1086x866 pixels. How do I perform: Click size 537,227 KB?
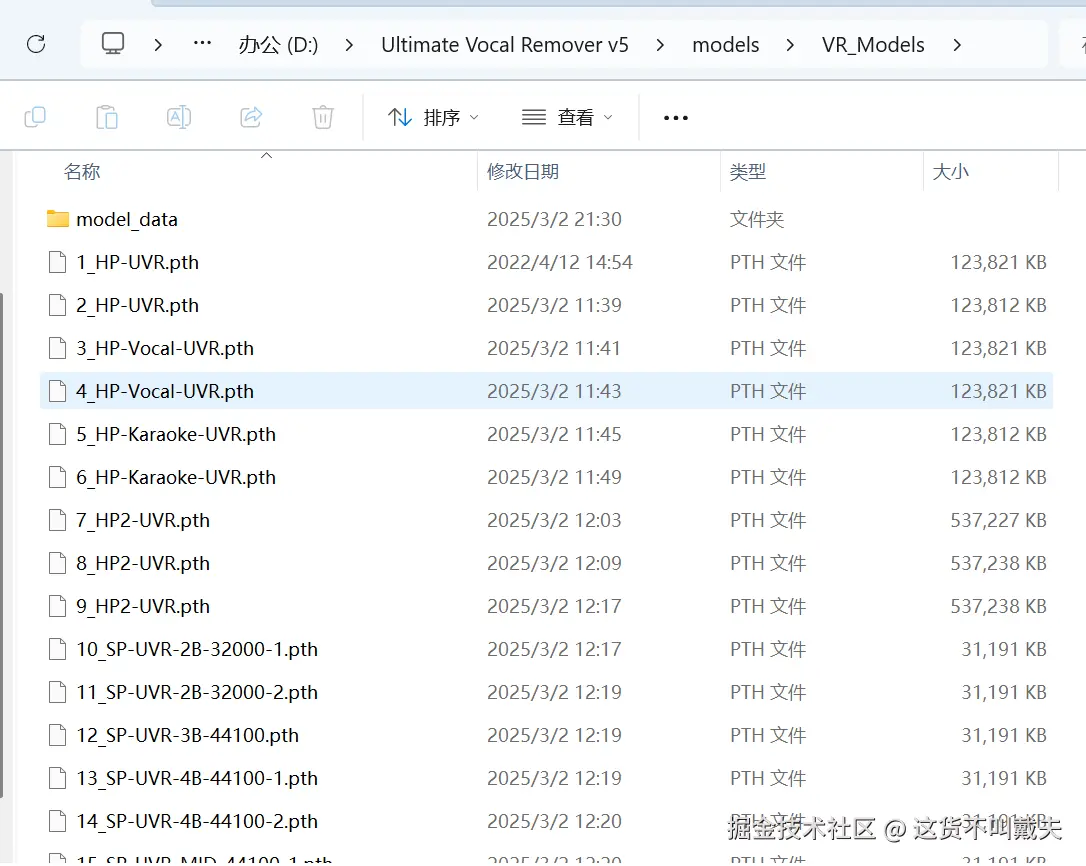[998, 520]
